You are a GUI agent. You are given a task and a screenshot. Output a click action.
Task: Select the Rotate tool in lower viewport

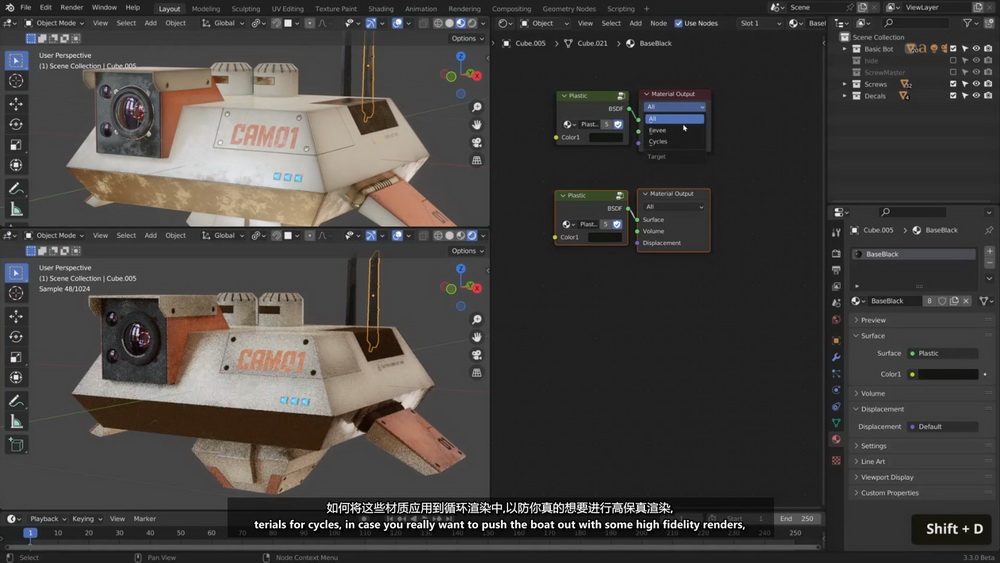(16, 337)
